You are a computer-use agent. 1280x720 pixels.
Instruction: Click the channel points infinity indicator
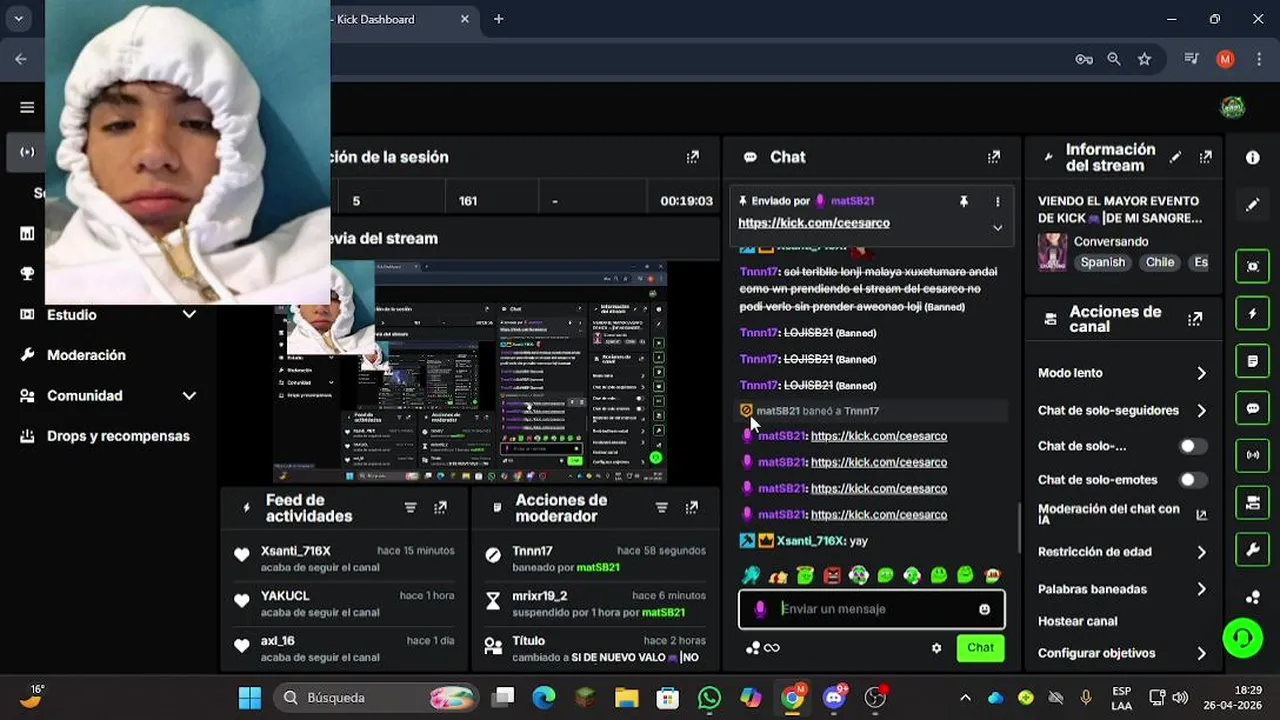click(763, 648)
